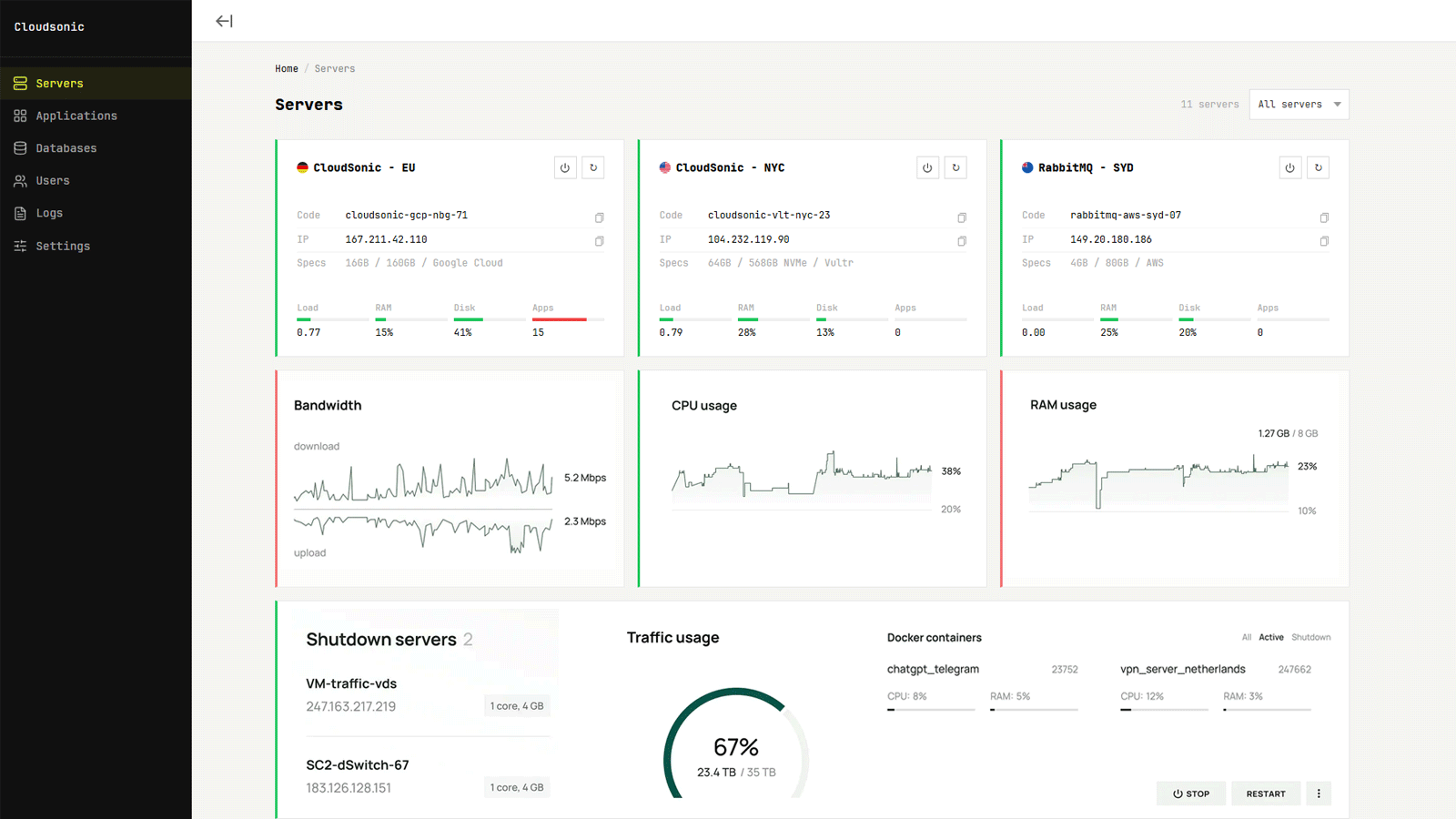Click the CloudSonic - EU card title
The width and height of the screenshot is (1456, 819).
[x=364, y=167]
